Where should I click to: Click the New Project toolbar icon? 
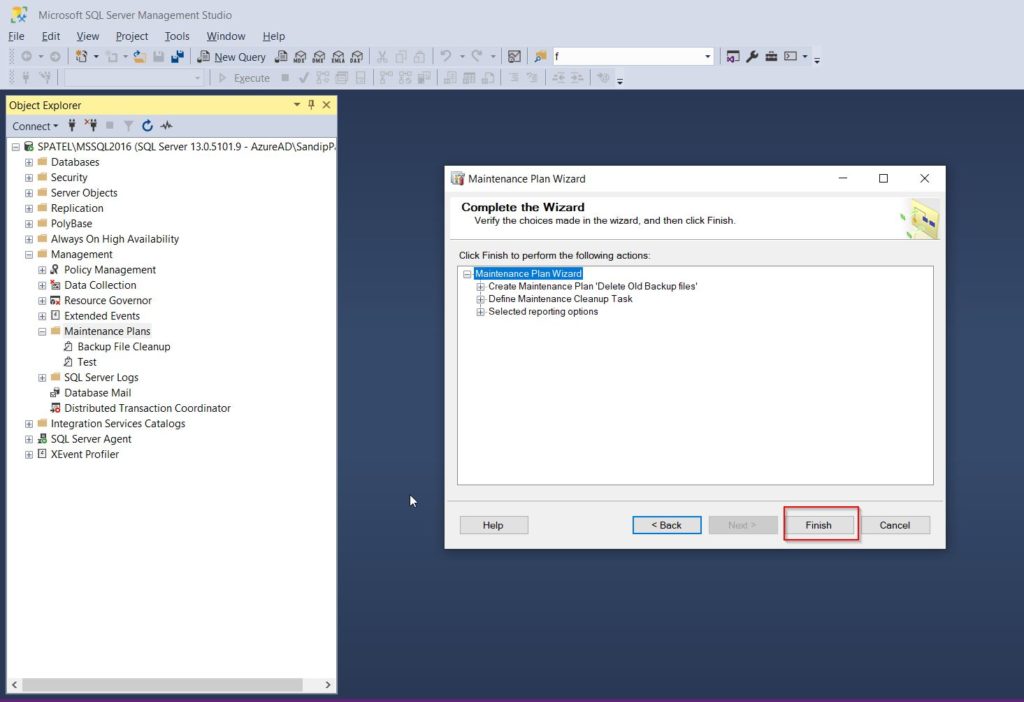(81, 57)
